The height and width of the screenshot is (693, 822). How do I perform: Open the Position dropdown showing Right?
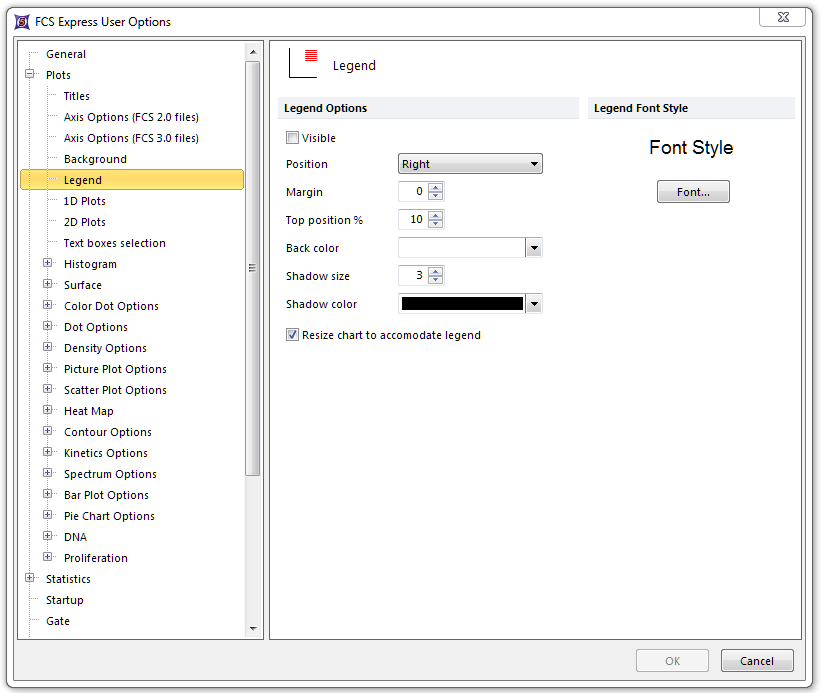point(470,164)
